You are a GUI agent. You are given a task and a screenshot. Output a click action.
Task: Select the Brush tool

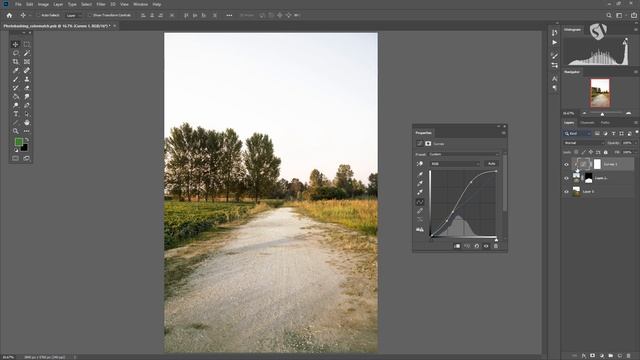pos(16,79)
